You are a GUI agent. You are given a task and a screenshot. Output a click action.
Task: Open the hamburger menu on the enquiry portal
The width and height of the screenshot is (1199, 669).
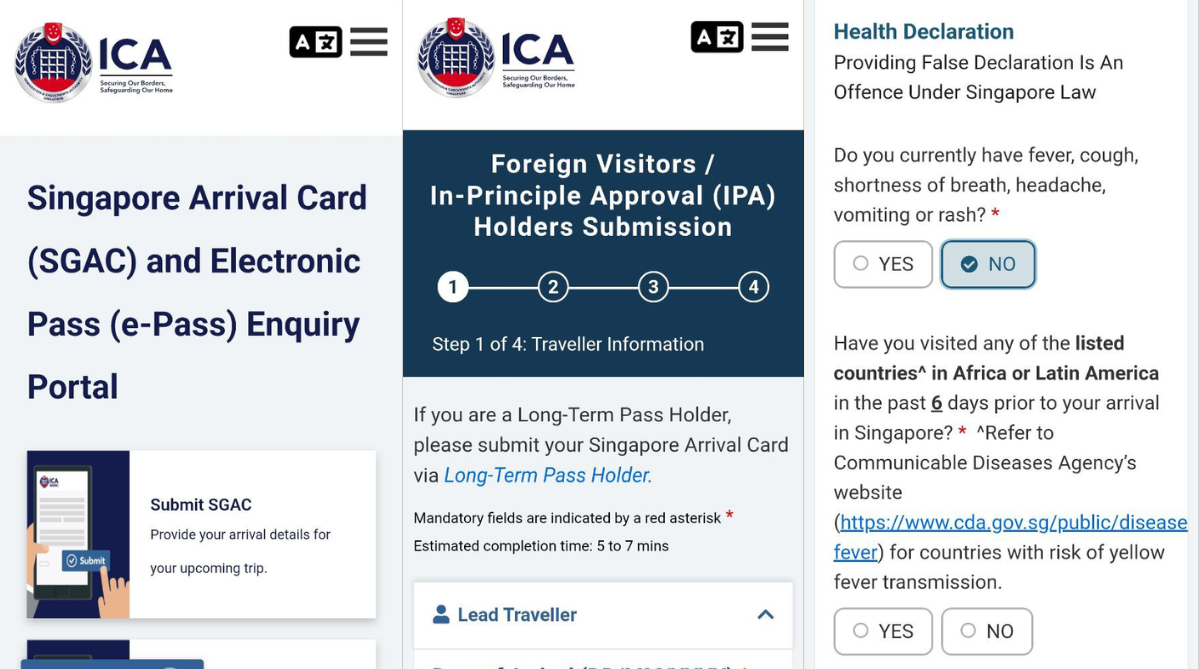(369, 41)
